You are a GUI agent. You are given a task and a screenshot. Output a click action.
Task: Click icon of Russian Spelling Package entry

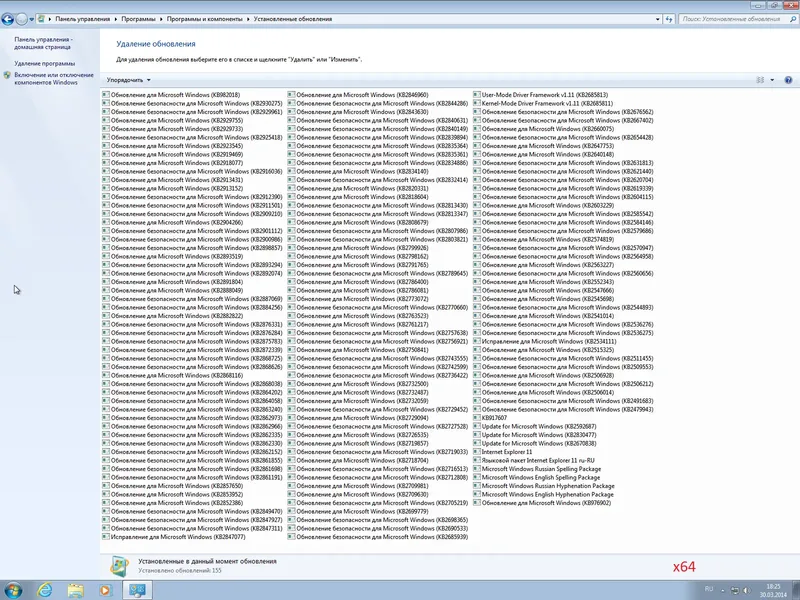(477, 468)
